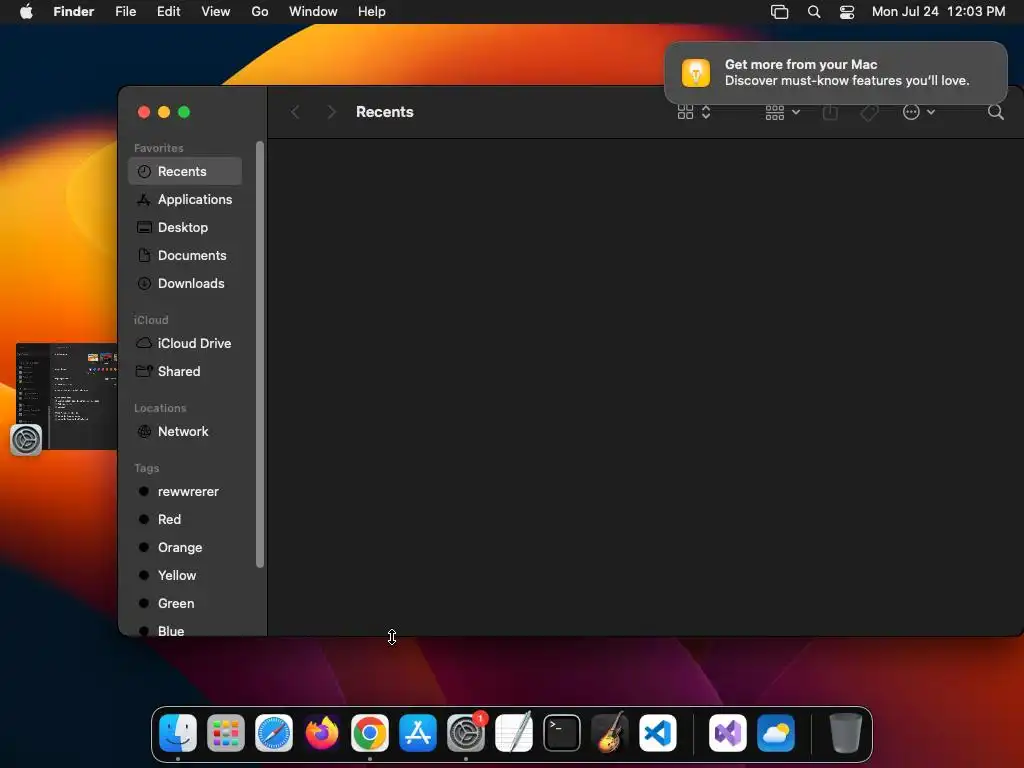Open iCloud Drive location

pyautogui.click(x=185, y=343)
